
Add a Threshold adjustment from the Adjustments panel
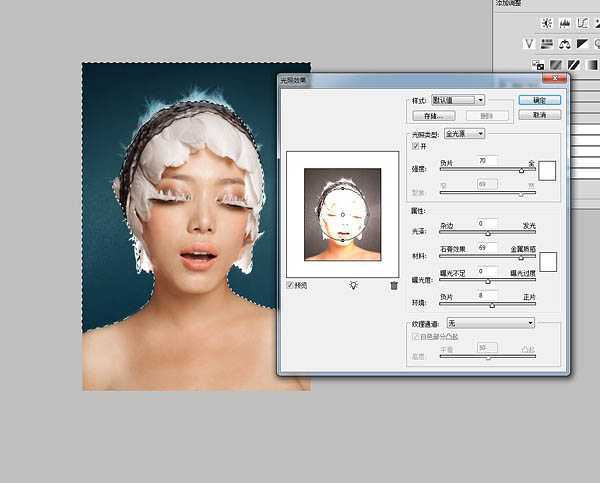(x=573, y=65)
